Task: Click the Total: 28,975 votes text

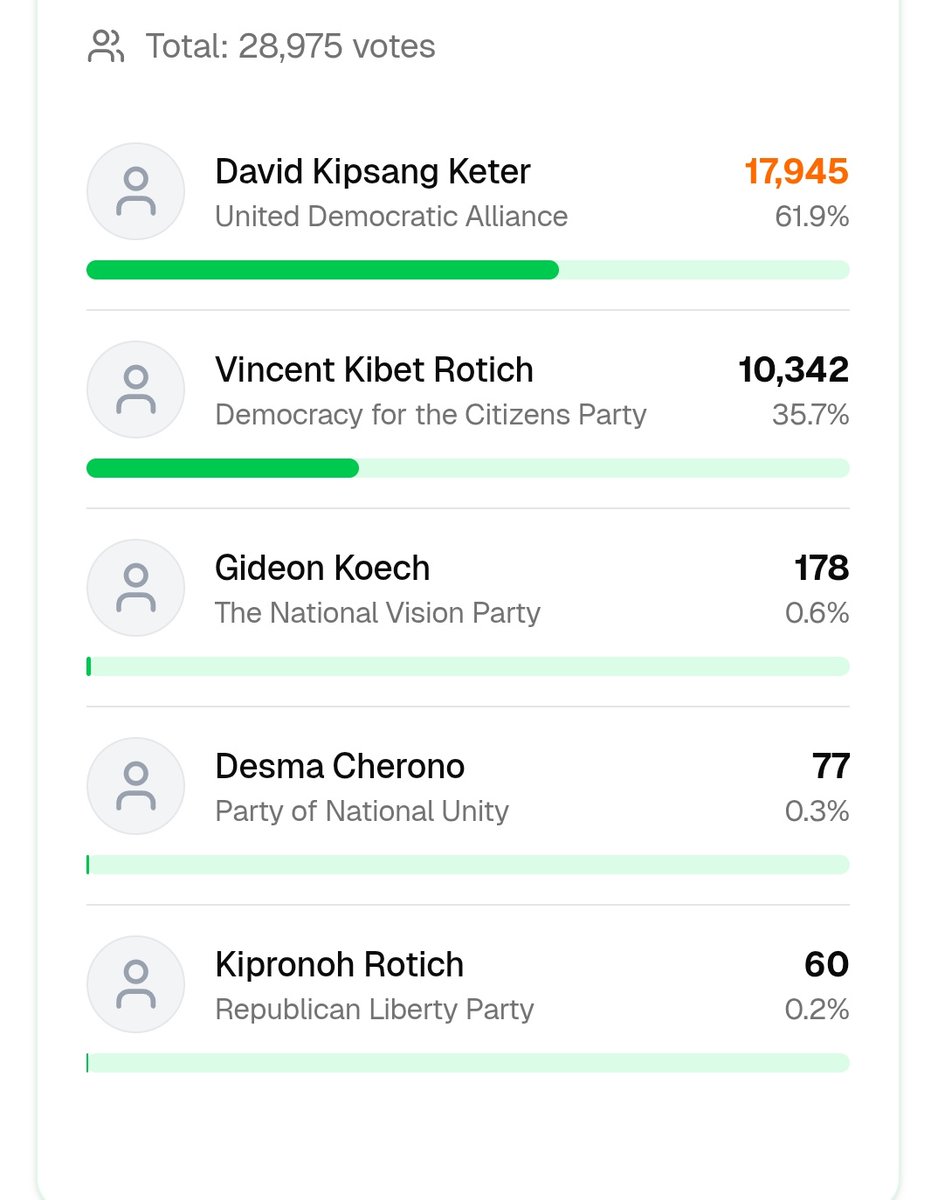Action: [x=291, y=47]
